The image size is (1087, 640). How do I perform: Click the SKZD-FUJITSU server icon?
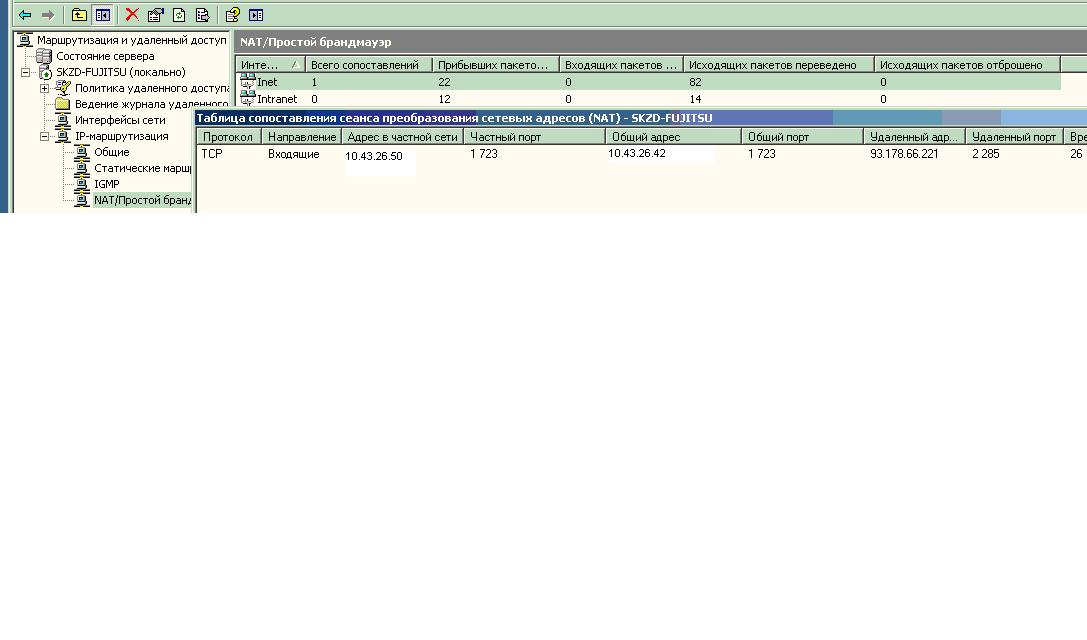(45, 72)
